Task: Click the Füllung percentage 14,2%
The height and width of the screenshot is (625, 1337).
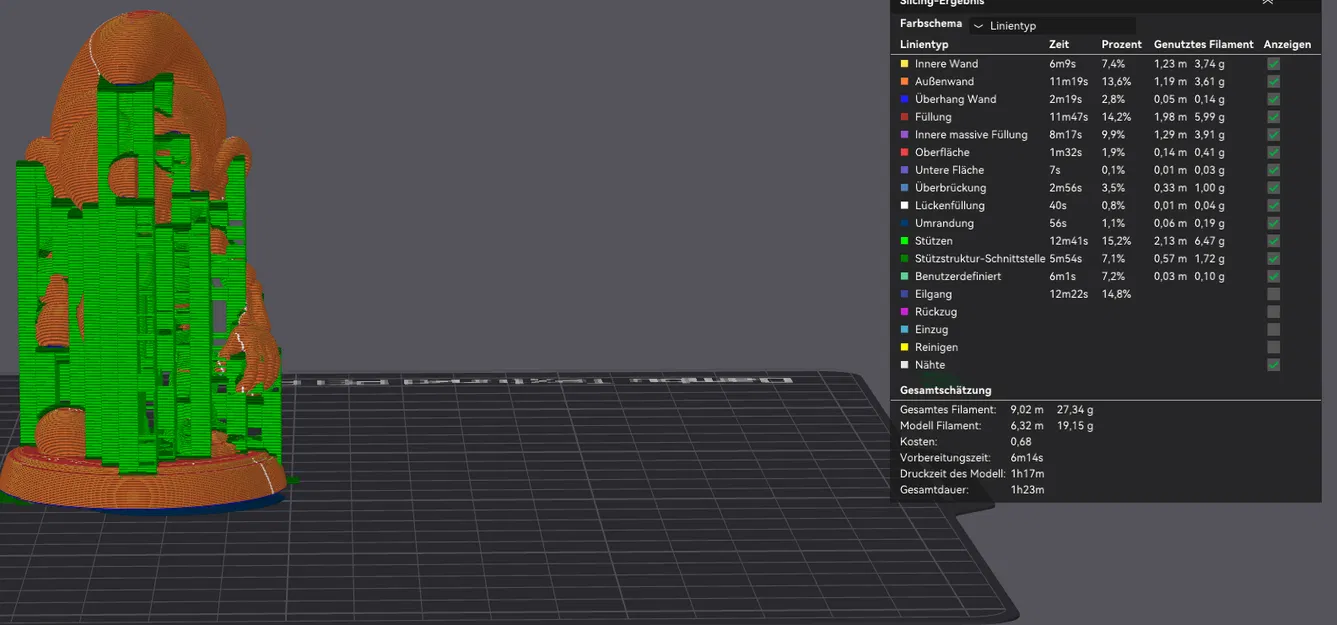Action: 1117,117
